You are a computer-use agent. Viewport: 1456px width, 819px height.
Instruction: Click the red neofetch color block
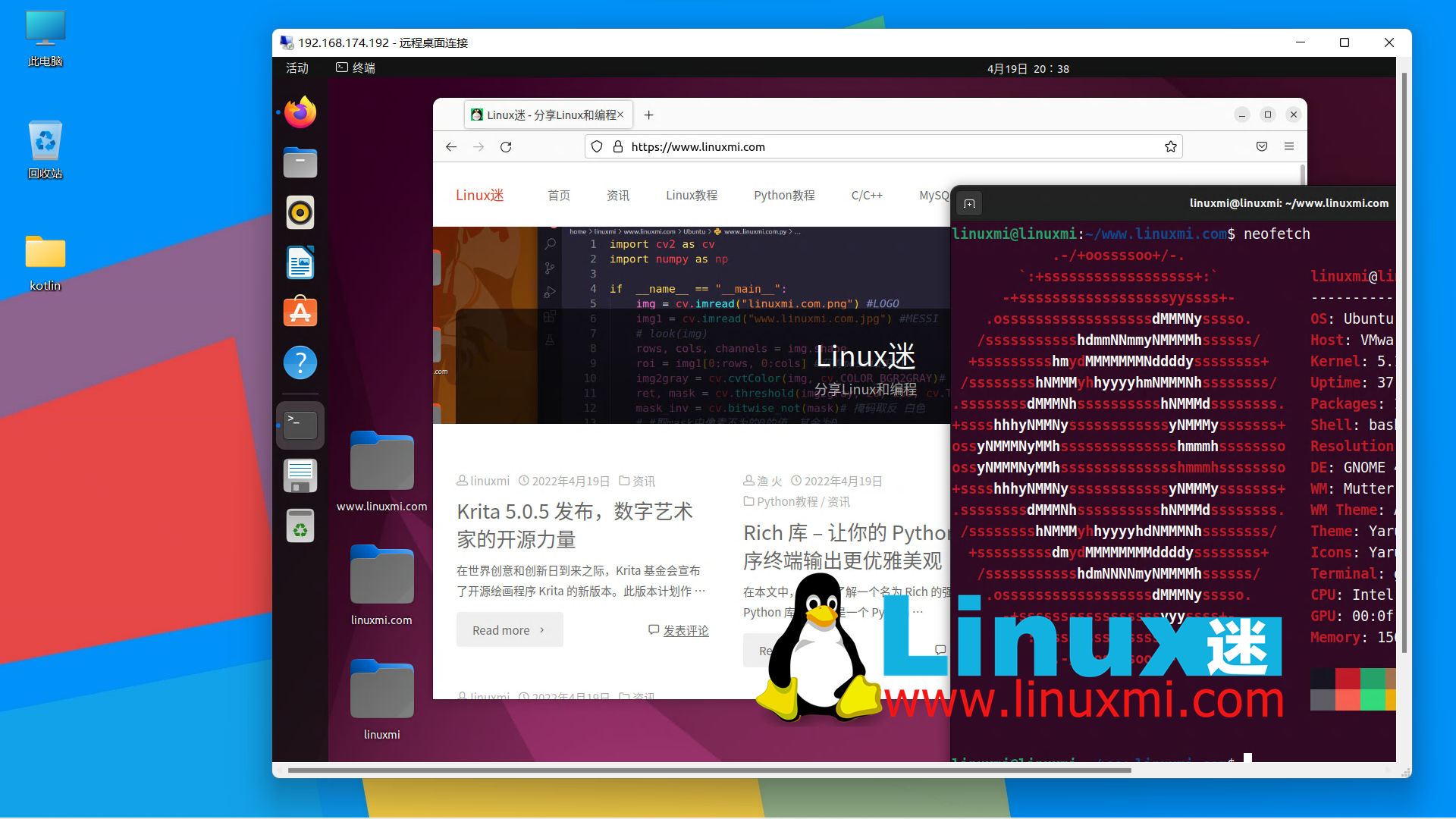tap(1348, 679)
